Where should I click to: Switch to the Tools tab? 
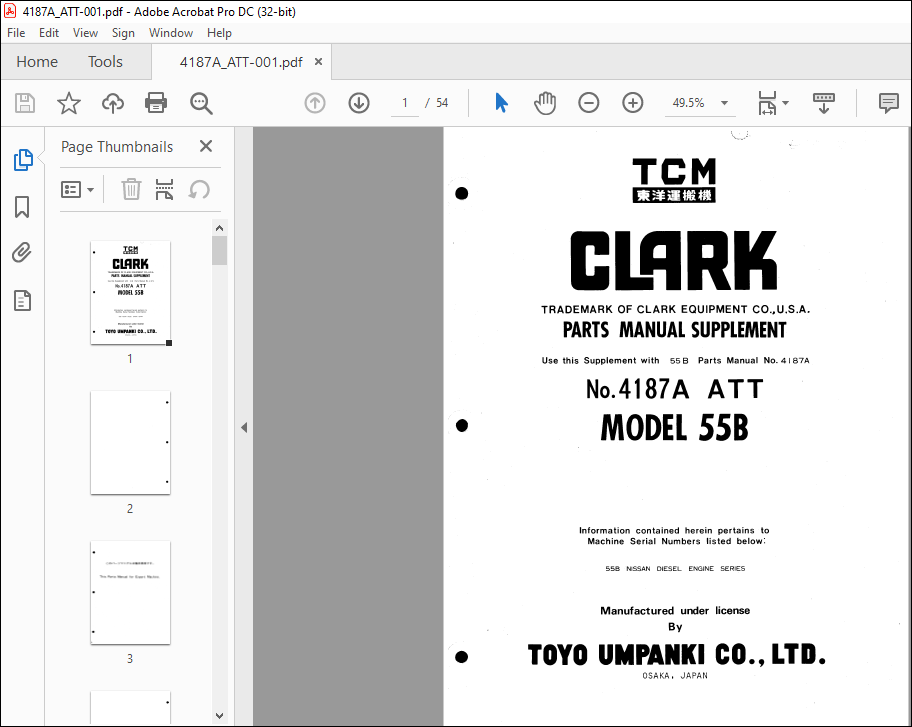(105, 62)
